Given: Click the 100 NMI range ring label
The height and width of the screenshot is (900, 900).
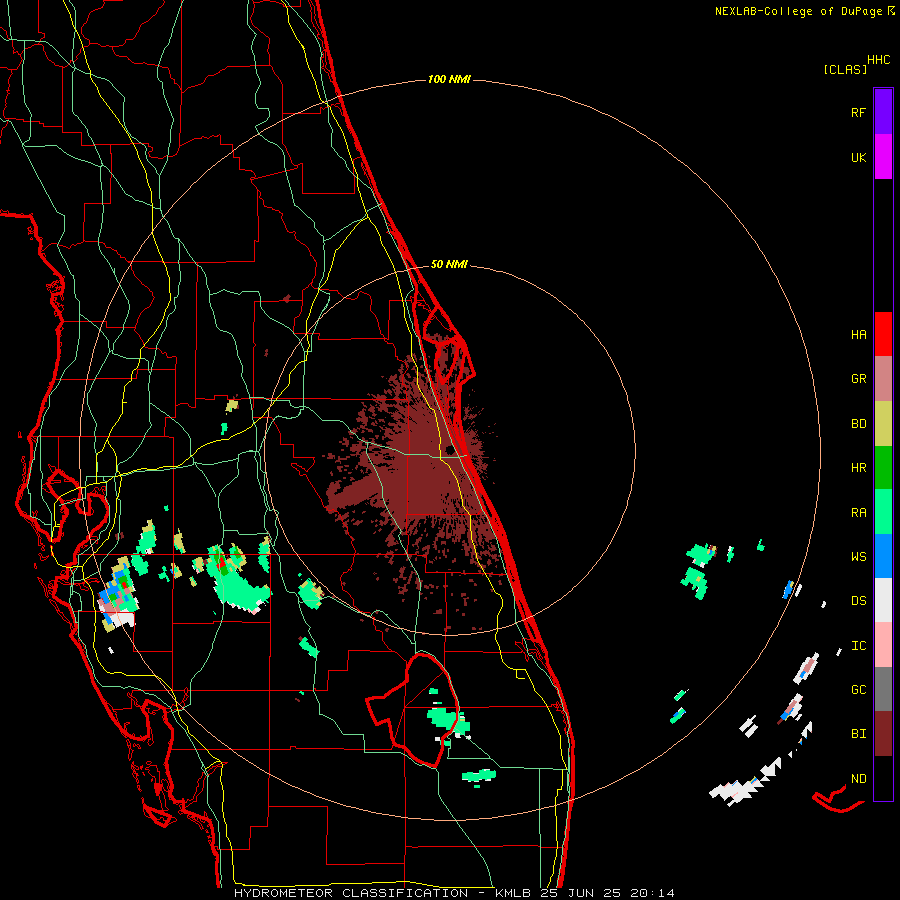Looking at the screenshot, I should coord(449,79).
